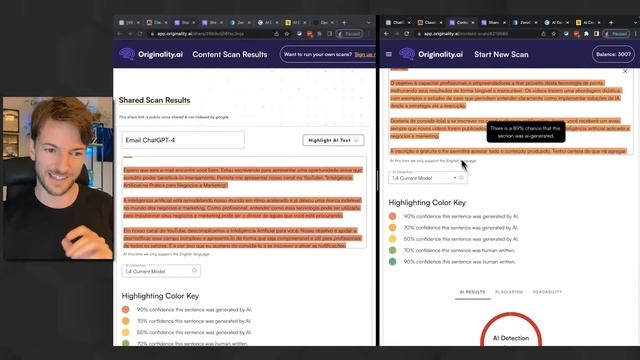The image size is (640, 360).
Task: Click left window 70% AI orange swatch
Action: point(126,321)
